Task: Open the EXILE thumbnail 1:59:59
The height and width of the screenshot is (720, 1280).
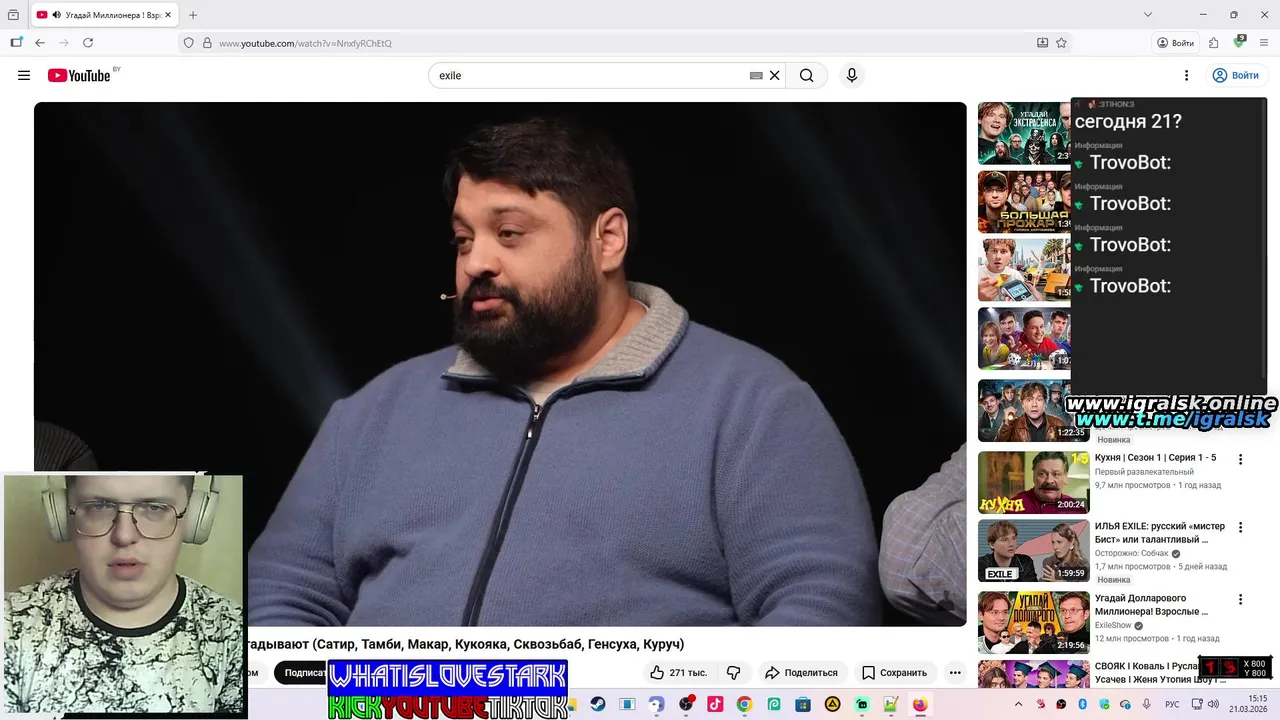Action: pyautogui.click(x=1033, y=550)
